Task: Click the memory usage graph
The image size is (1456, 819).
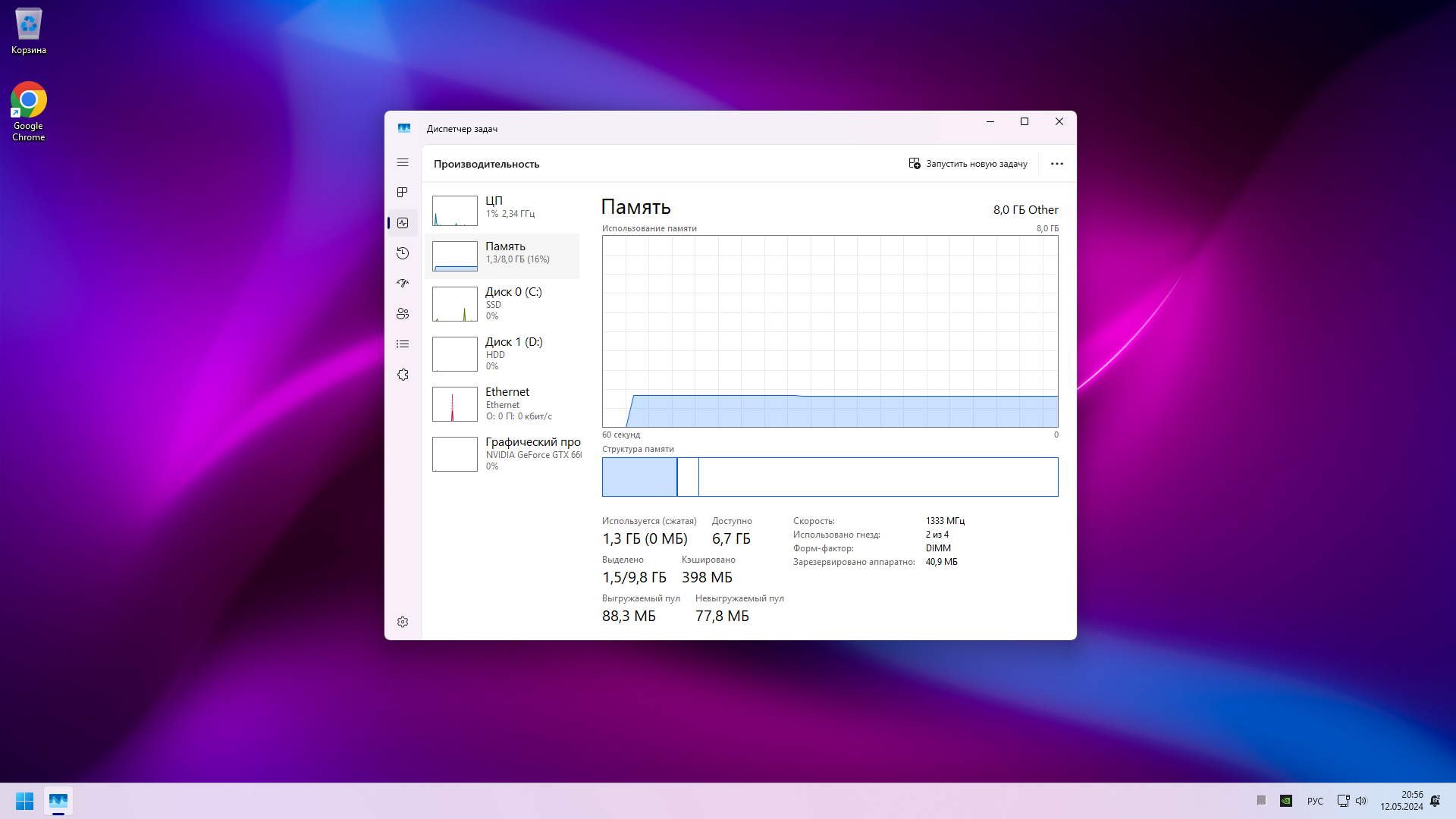Action: point(830,331)
